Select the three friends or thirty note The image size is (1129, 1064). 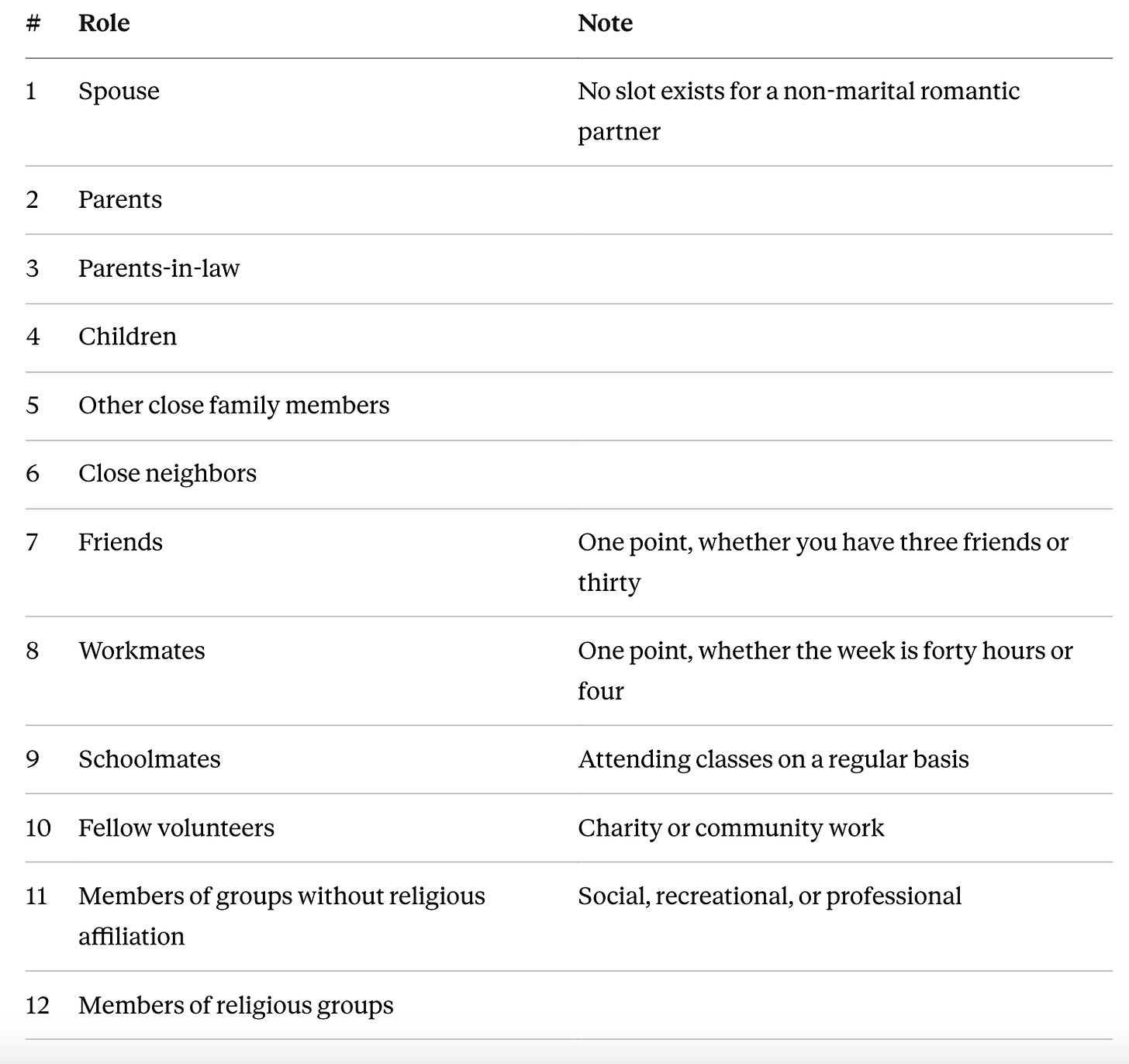tap(823, 562)
